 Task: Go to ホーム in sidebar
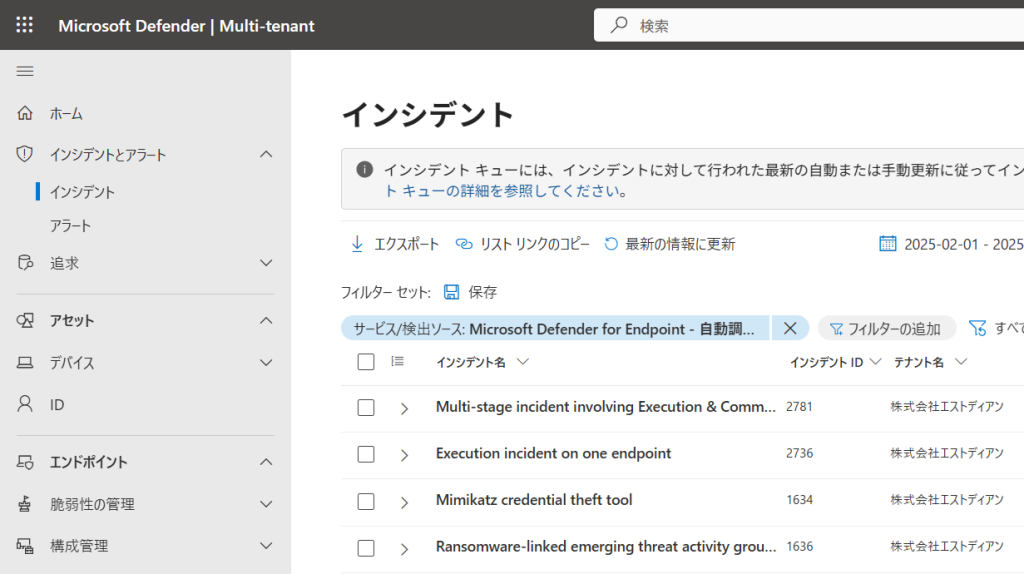coord(67,114)
